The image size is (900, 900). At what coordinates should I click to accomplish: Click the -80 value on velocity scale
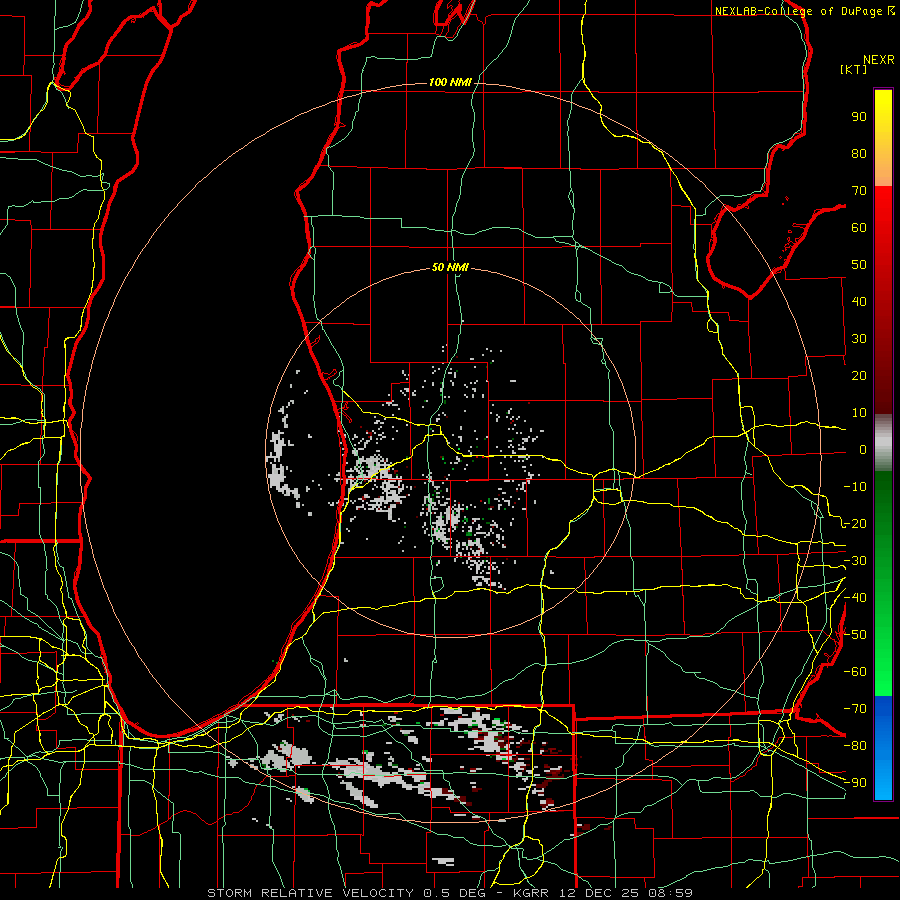855,746
